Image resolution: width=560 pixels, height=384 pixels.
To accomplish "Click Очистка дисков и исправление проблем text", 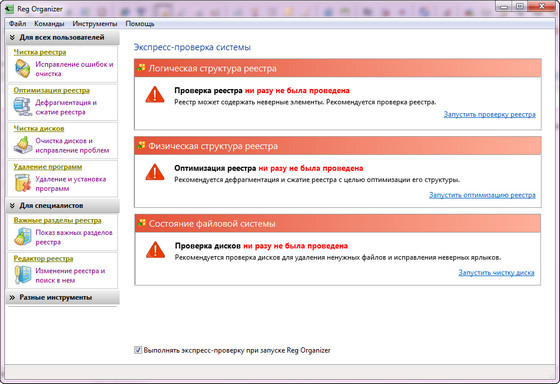I will point(72,145).
